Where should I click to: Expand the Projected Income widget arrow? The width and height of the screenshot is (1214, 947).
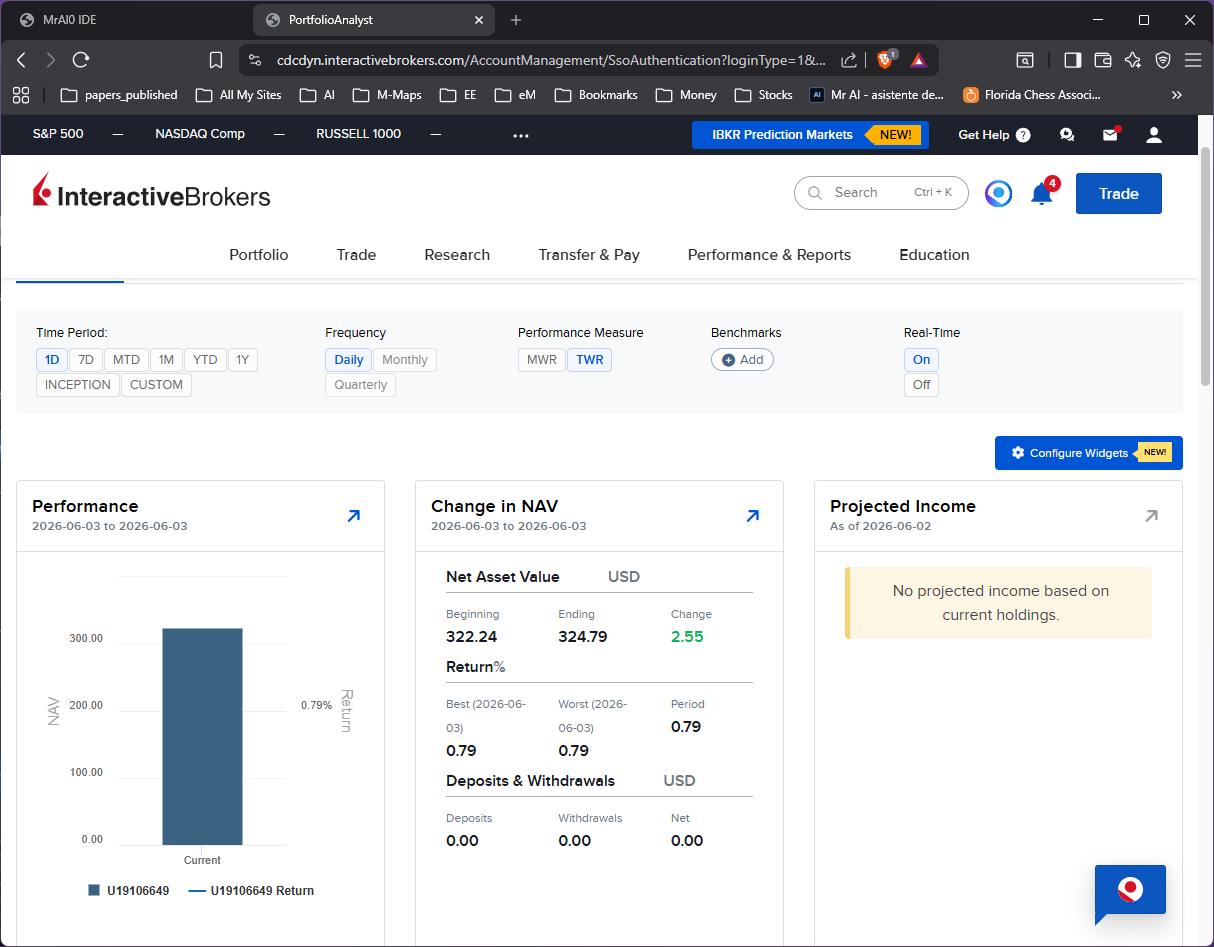click(x=1151, y=516)
